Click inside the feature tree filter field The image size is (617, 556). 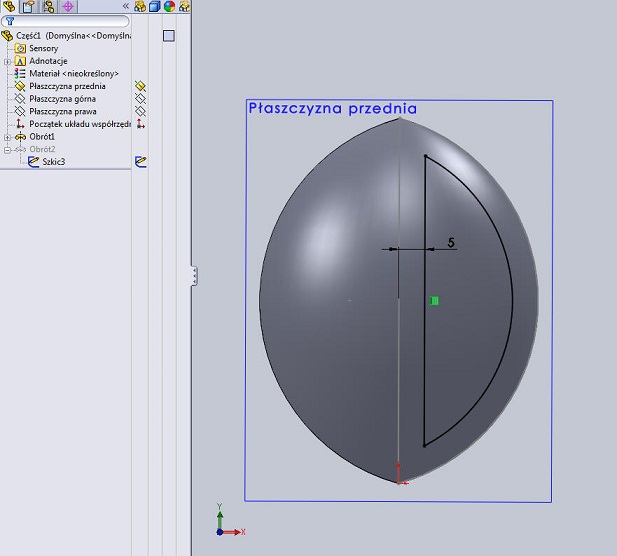(x=66, y=21)
